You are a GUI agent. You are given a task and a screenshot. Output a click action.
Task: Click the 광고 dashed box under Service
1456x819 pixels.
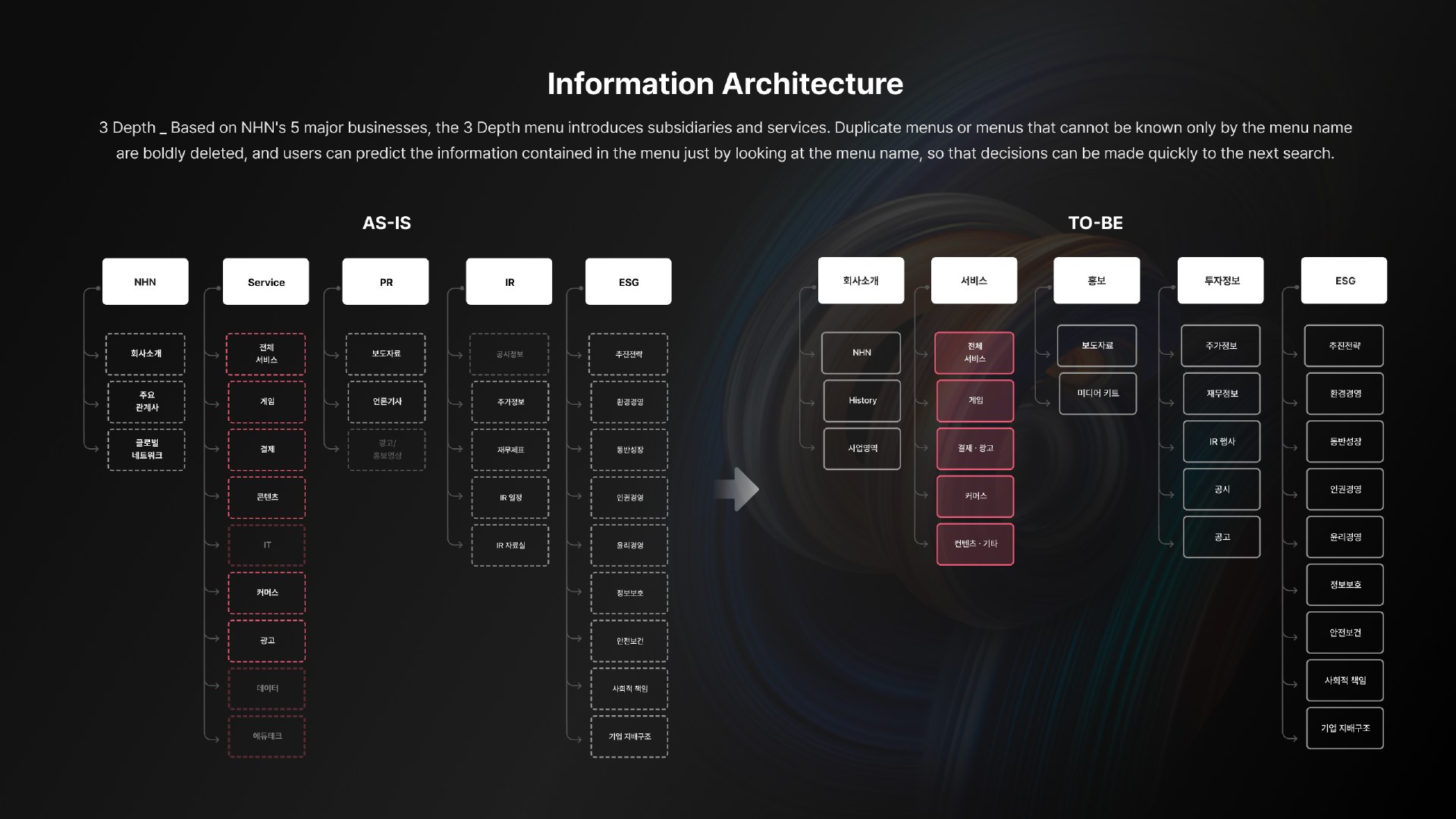(267, 641)
